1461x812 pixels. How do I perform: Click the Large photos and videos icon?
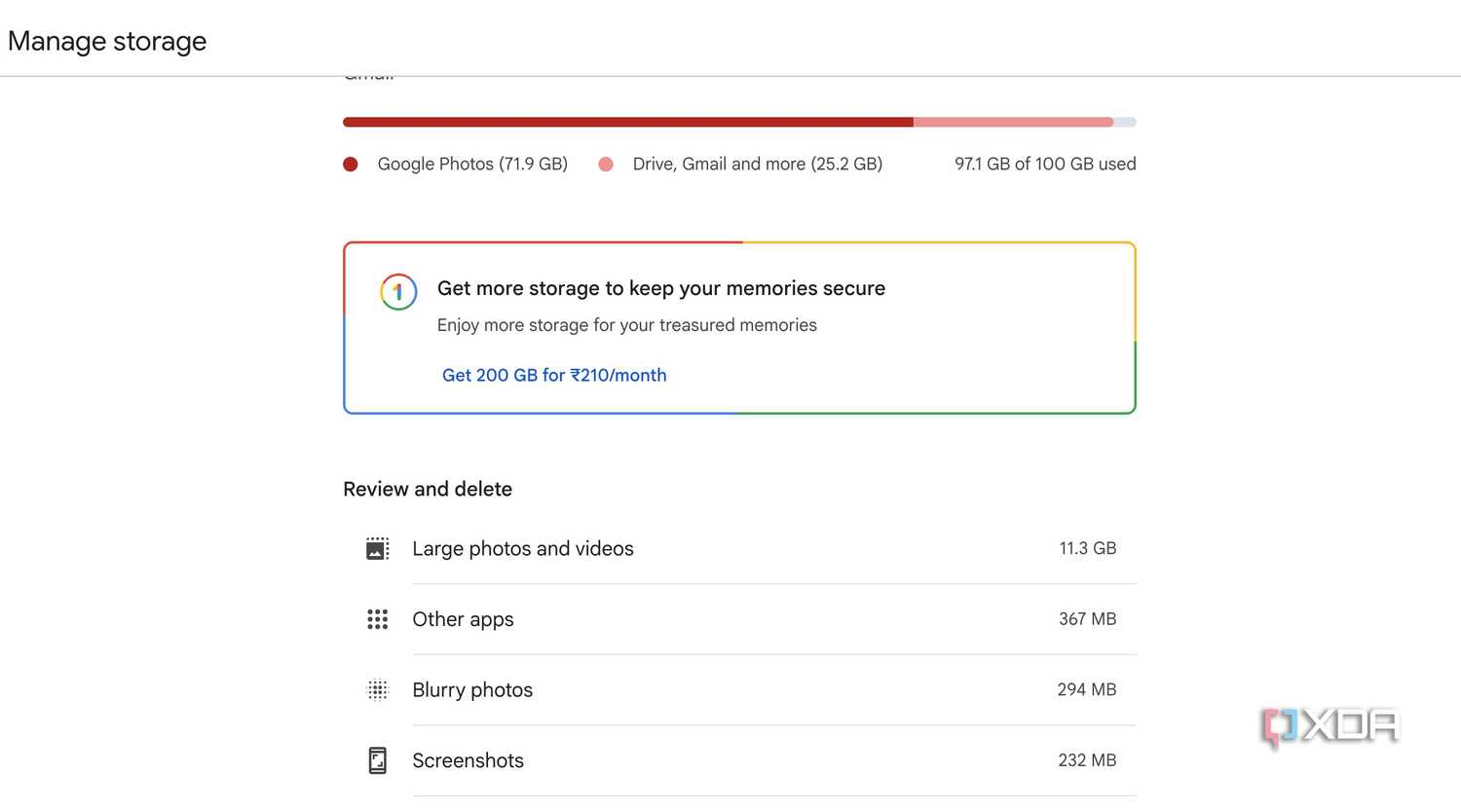pyautogui.click(x=377, y=549)
